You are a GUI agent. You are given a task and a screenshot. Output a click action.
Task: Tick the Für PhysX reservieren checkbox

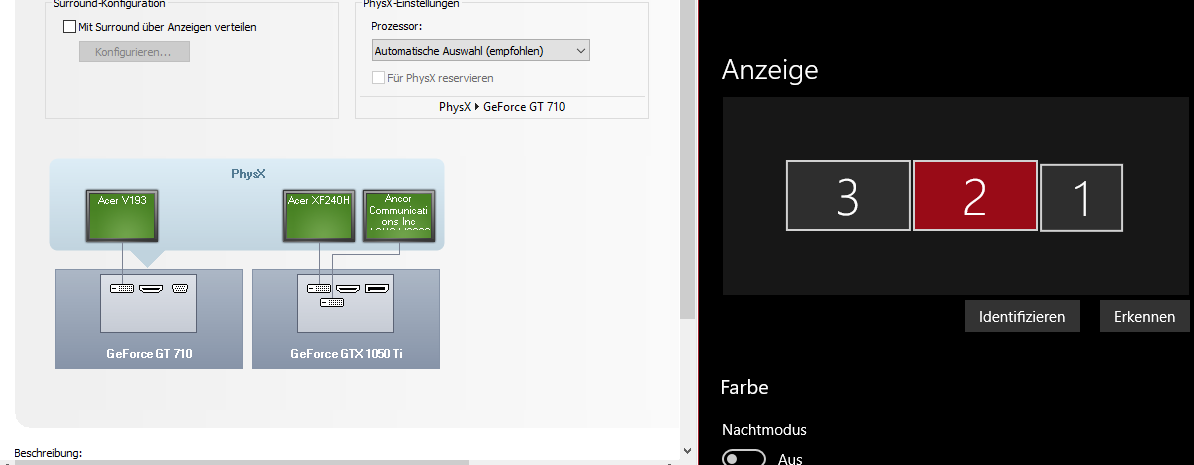coord(378,78)
